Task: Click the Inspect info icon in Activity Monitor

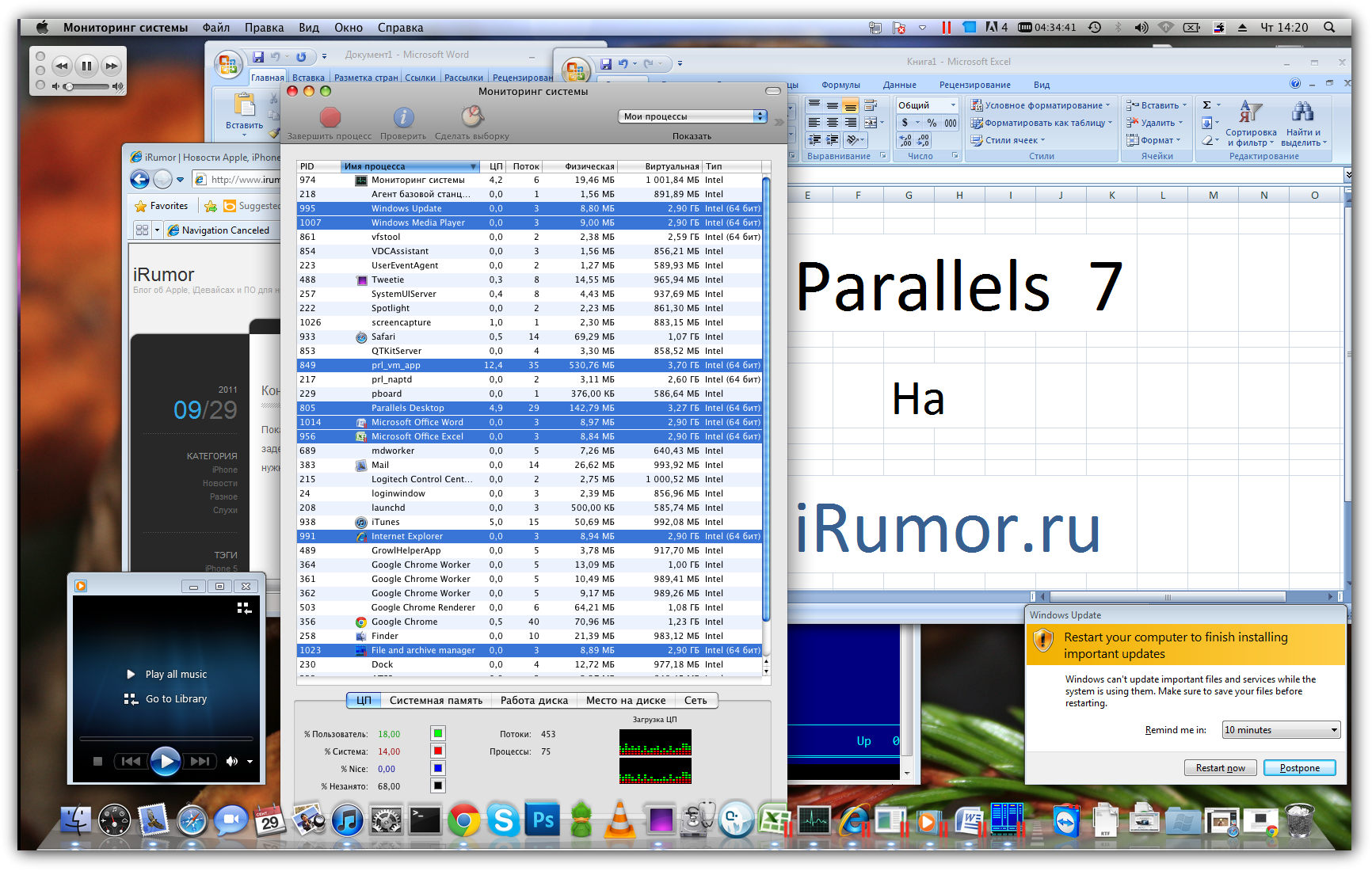Action: coord(403,117)
